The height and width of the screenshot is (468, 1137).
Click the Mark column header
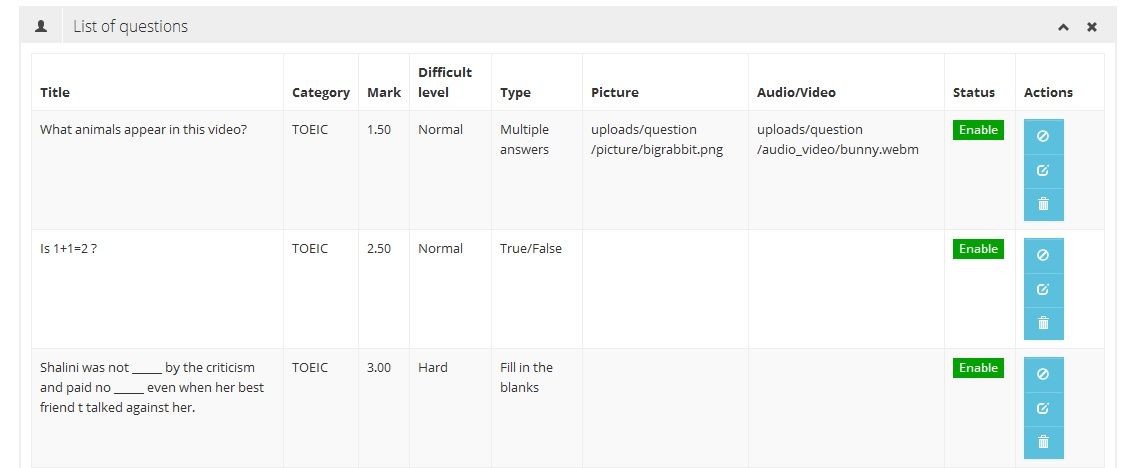[x=384, y=92]
